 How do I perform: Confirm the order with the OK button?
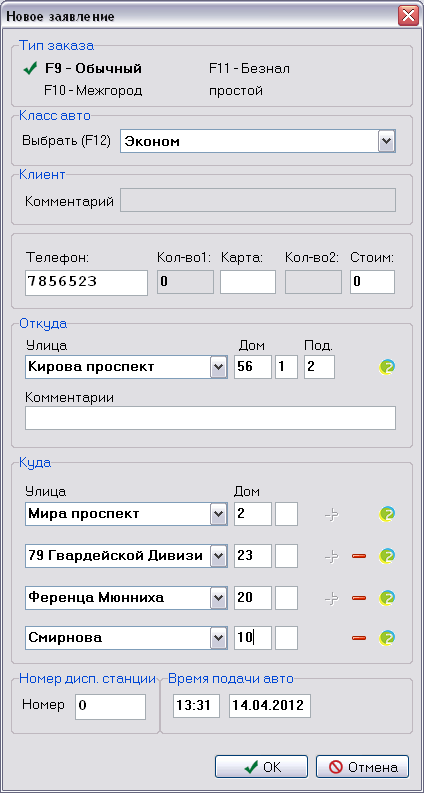point(262,767)
